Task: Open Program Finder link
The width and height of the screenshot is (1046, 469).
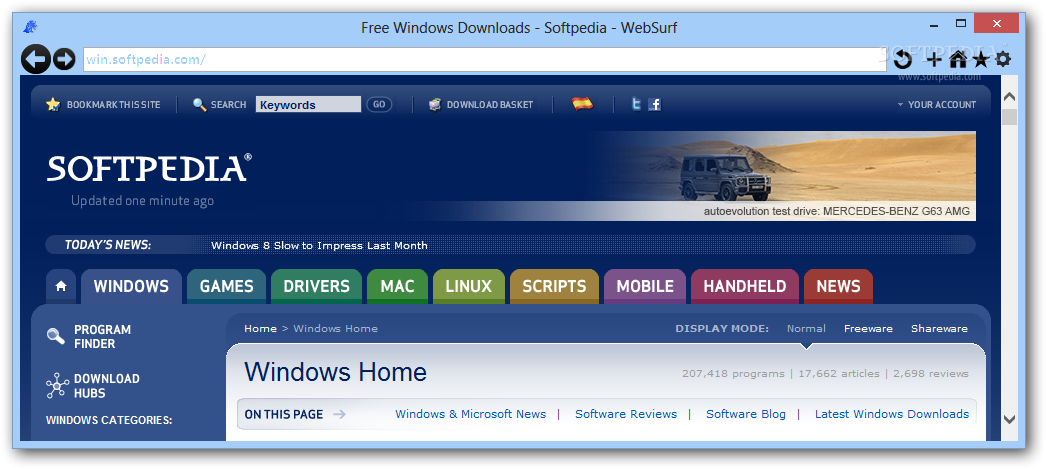Action: [x=103, y=336]
